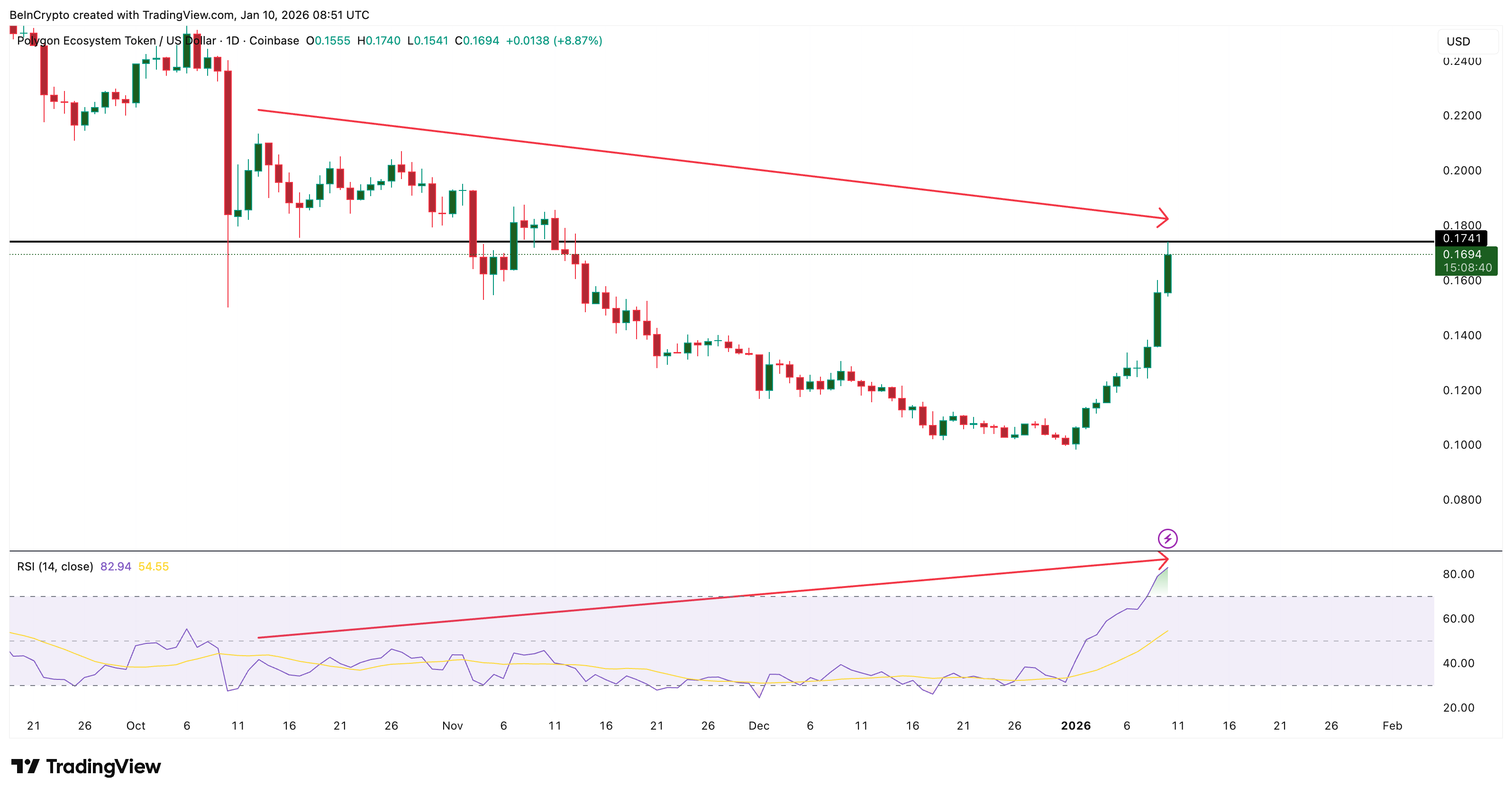Click the 2026 label on the date axis

coord(1076,726)
